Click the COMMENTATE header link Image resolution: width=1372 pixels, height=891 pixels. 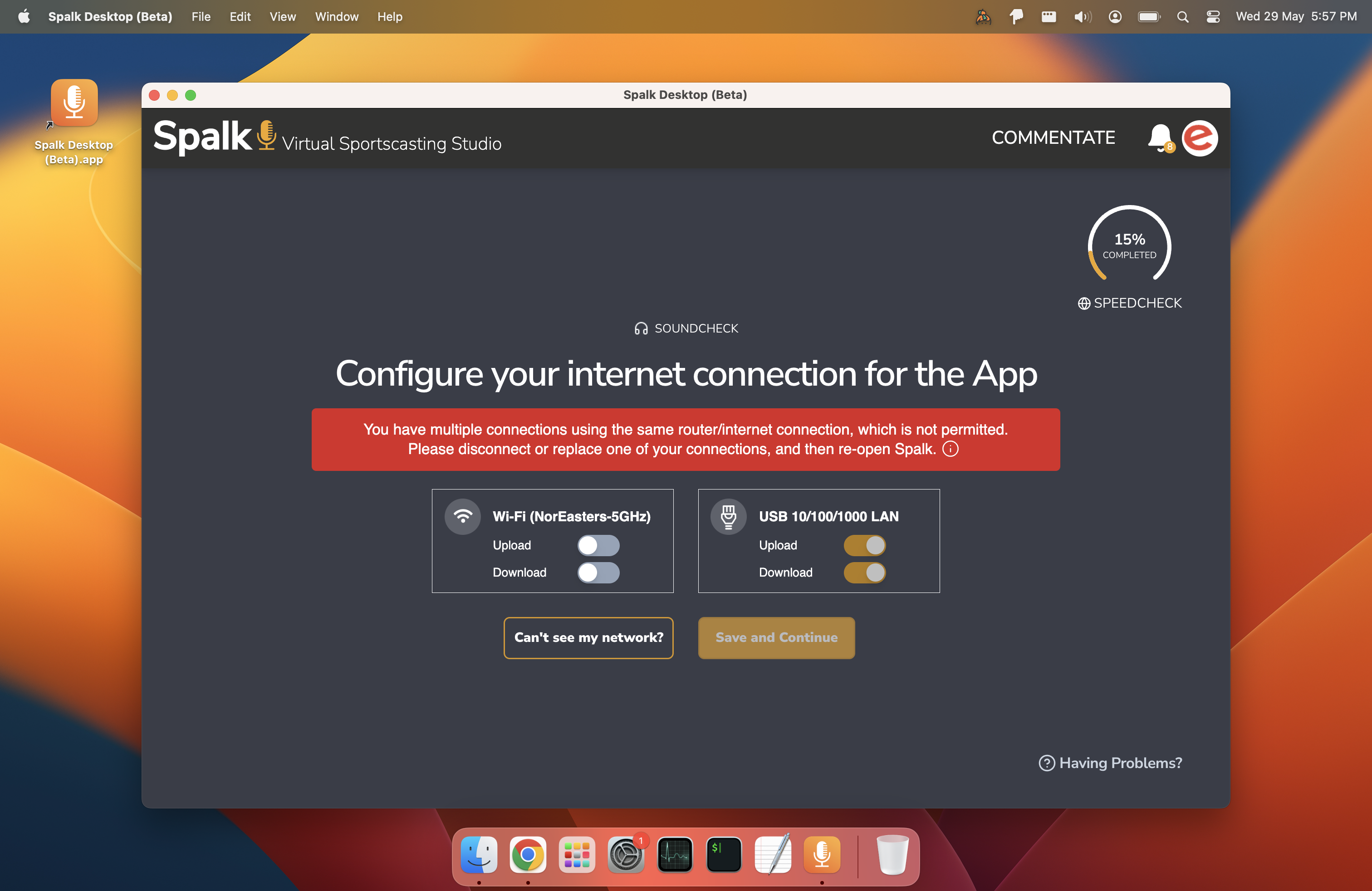coord(1053,138)
